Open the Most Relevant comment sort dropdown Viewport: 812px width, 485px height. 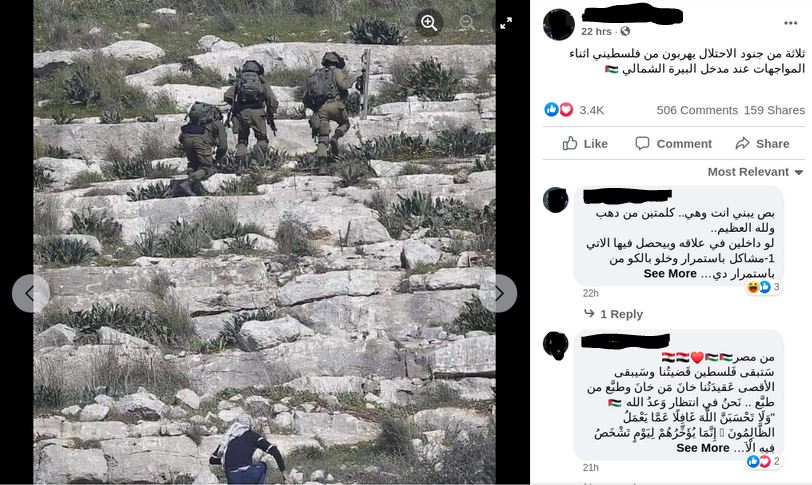pos(756,172)
